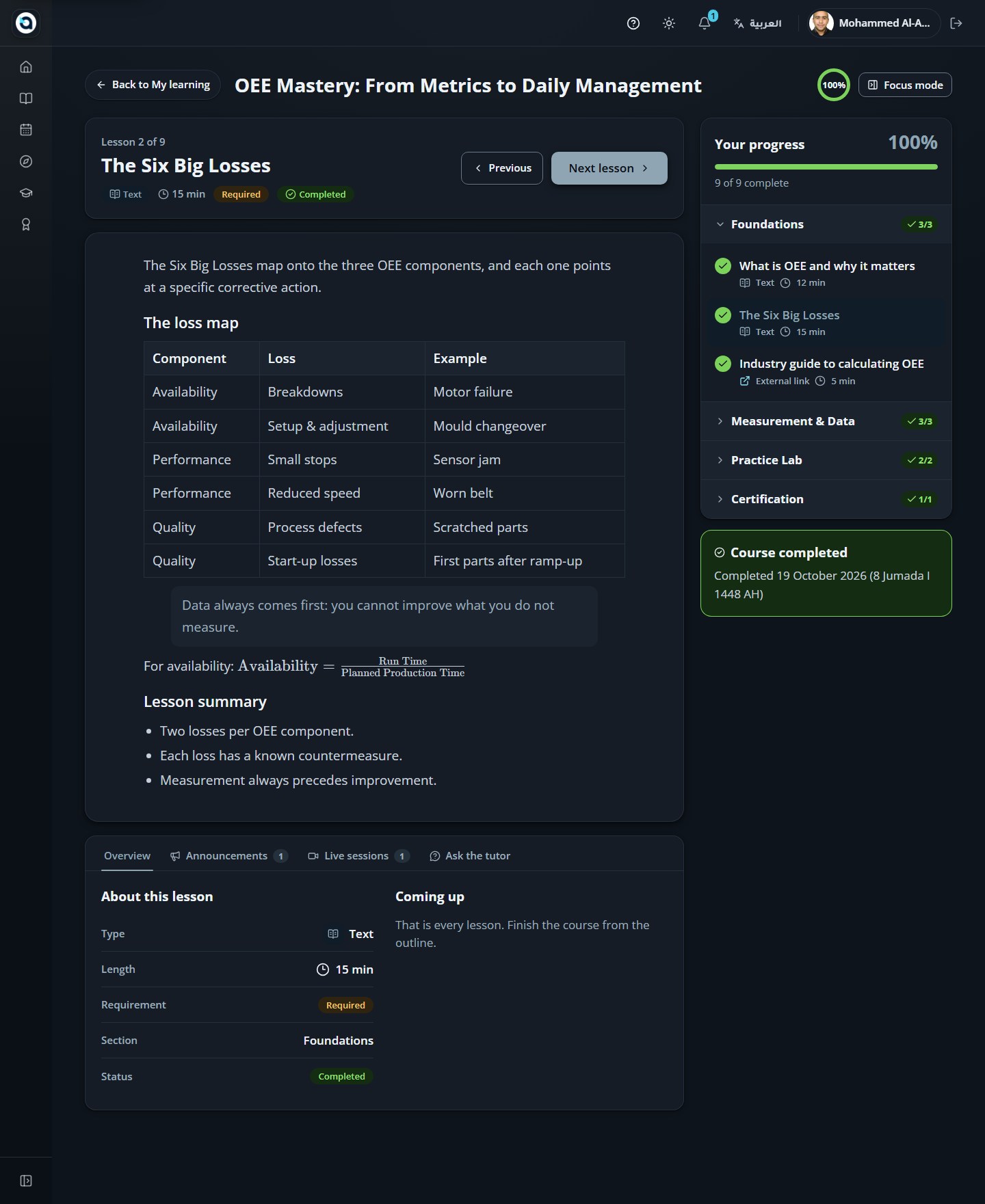Open the compass (explore) sidebar icon

click(x=26, y=161)
